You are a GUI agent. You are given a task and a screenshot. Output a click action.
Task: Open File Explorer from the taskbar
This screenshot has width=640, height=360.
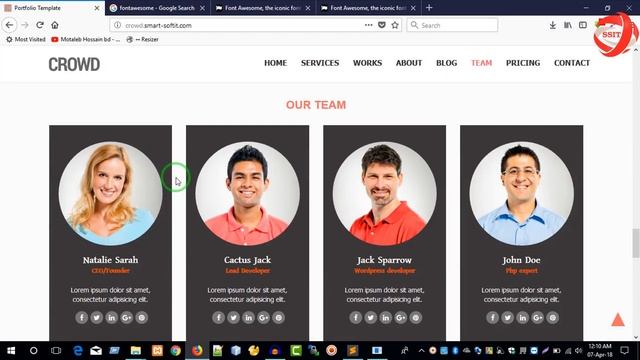(136, 351)
